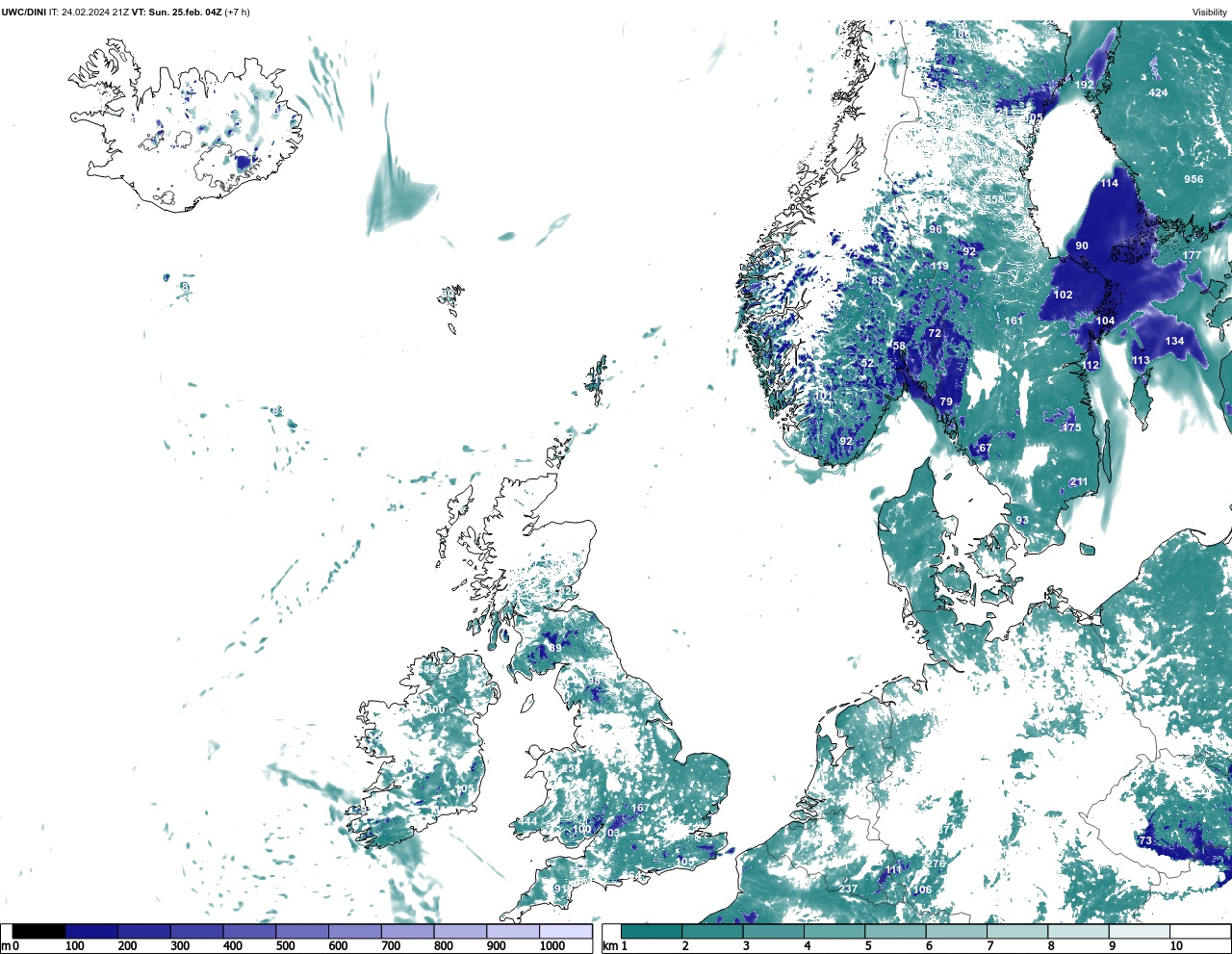Click the map value "102"
This screenshot has height=954, width=1232.
(1063, 295)
